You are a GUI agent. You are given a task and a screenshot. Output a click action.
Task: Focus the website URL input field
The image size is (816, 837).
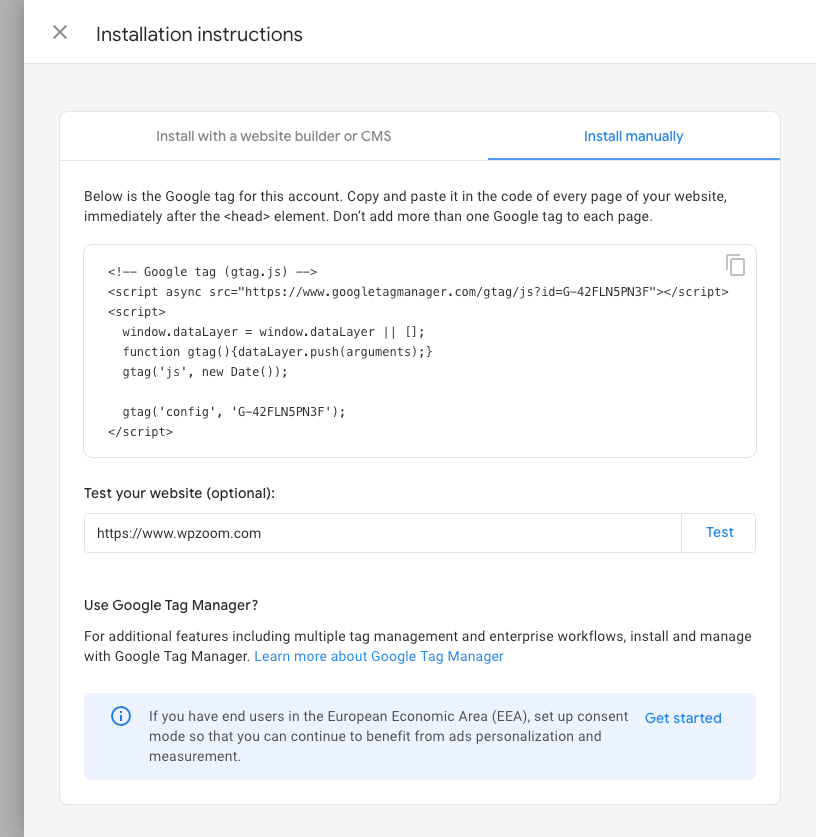tap(383, 533)
